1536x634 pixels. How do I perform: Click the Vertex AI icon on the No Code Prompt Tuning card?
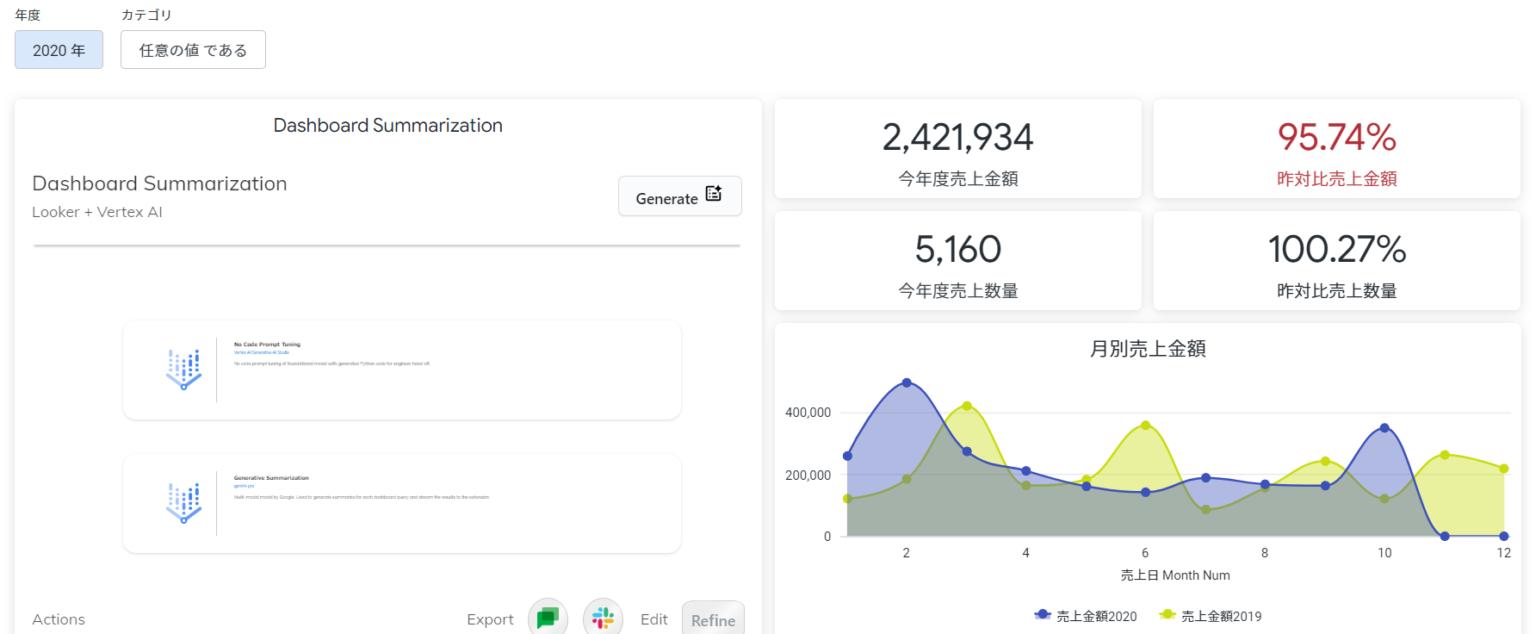click(183, 369)
